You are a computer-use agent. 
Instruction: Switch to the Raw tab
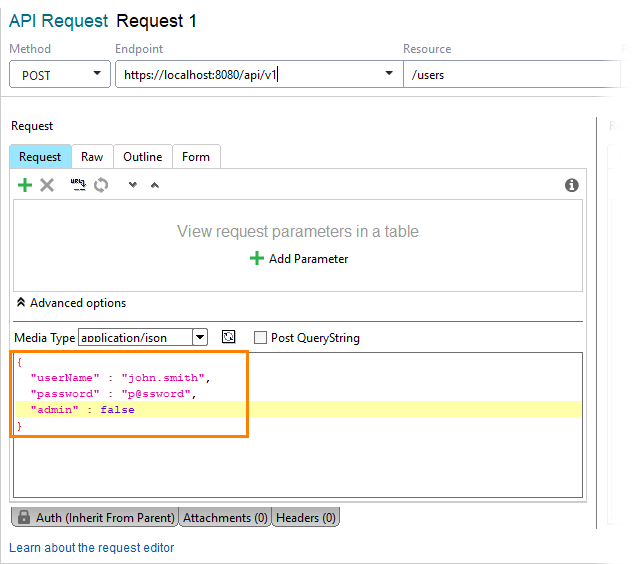pyautogui.click(x=92, y=157)
